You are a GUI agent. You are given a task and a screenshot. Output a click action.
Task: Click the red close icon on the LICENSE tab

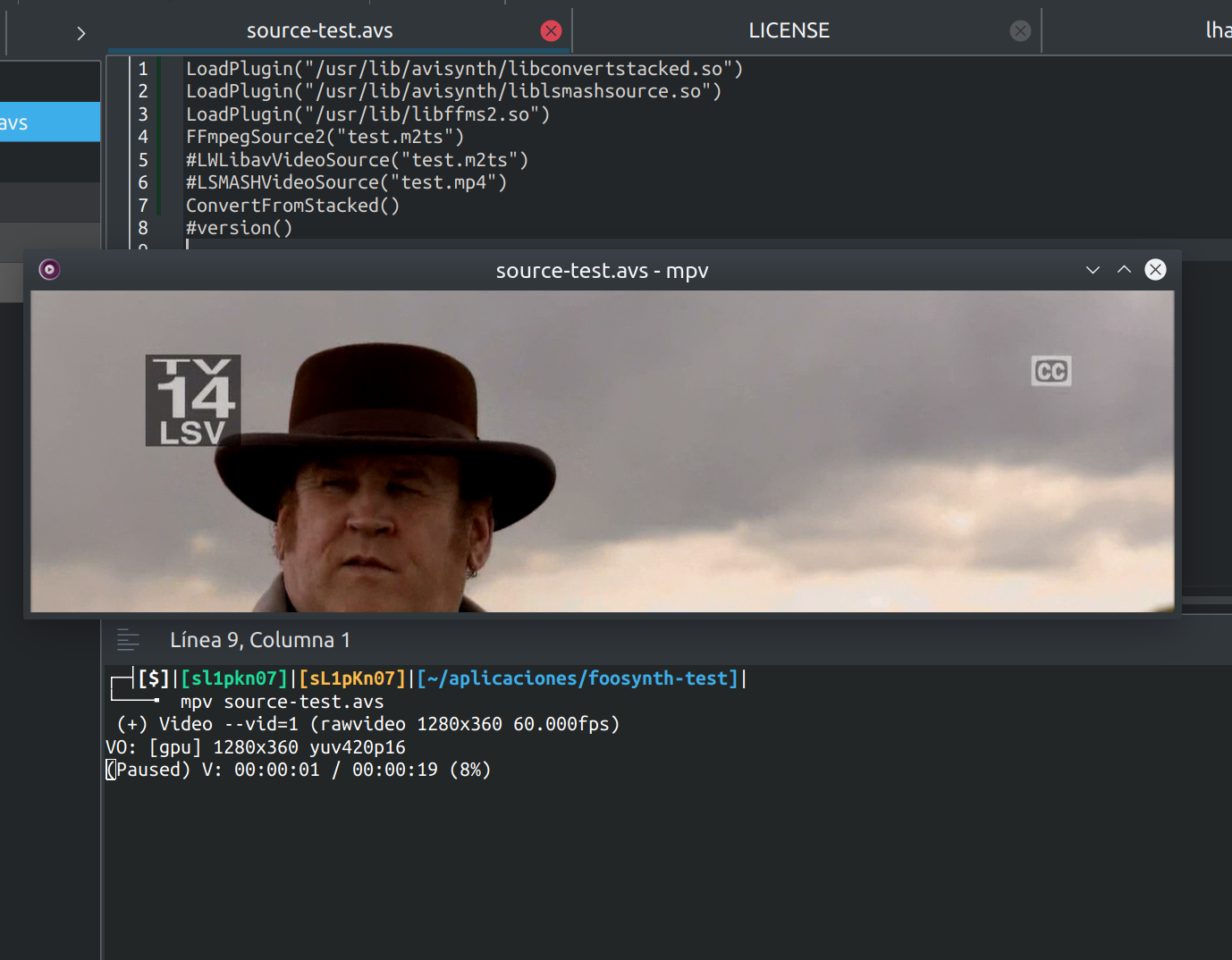[1020, 30]
